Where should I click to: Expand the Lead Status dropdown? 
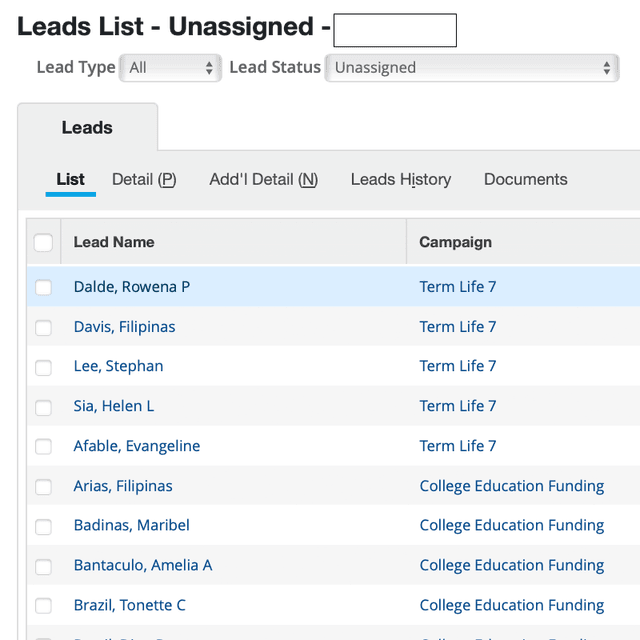[x=472, y=68]
